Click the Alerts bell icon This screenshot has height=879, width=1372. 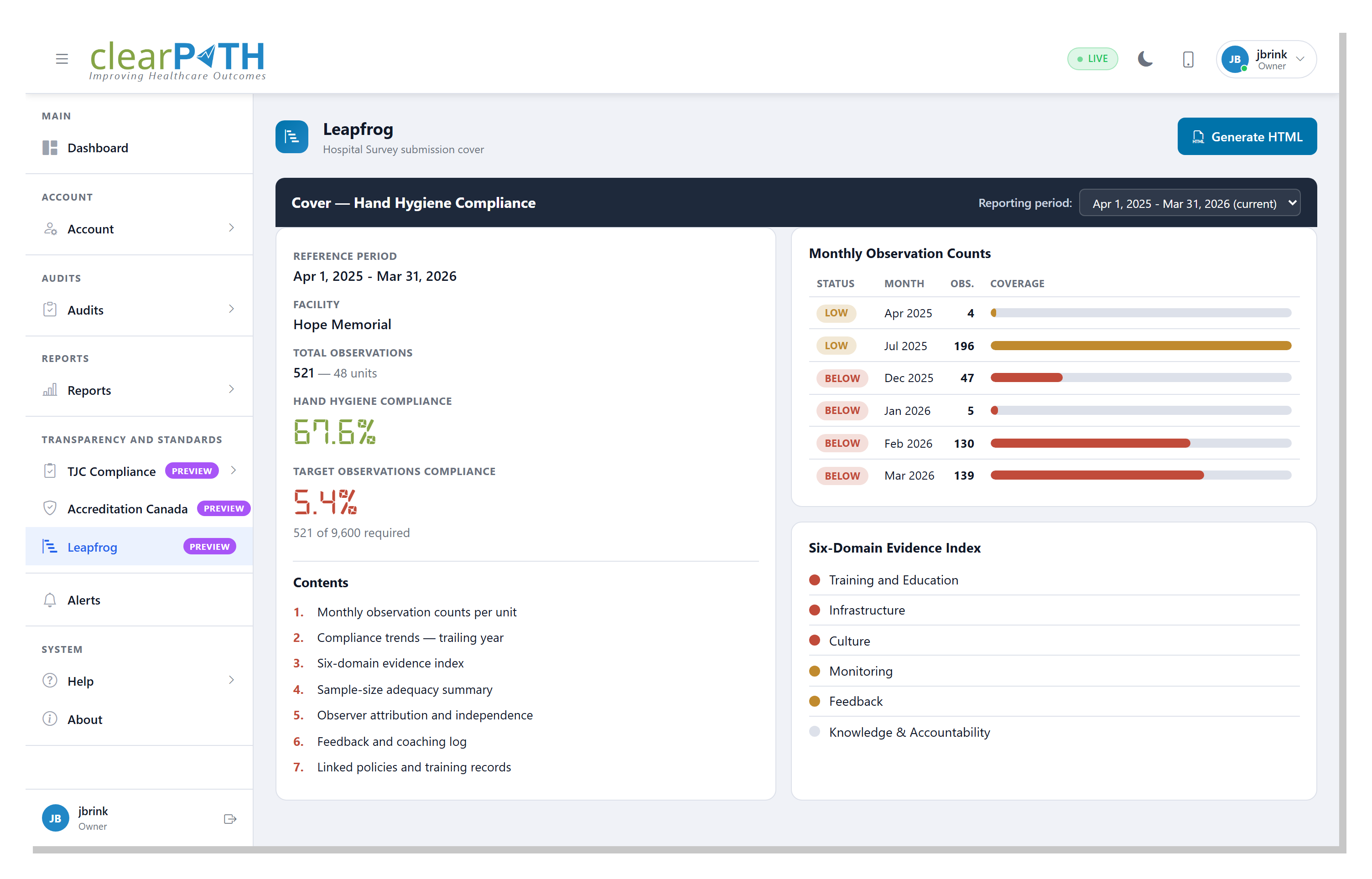[50, 600]
